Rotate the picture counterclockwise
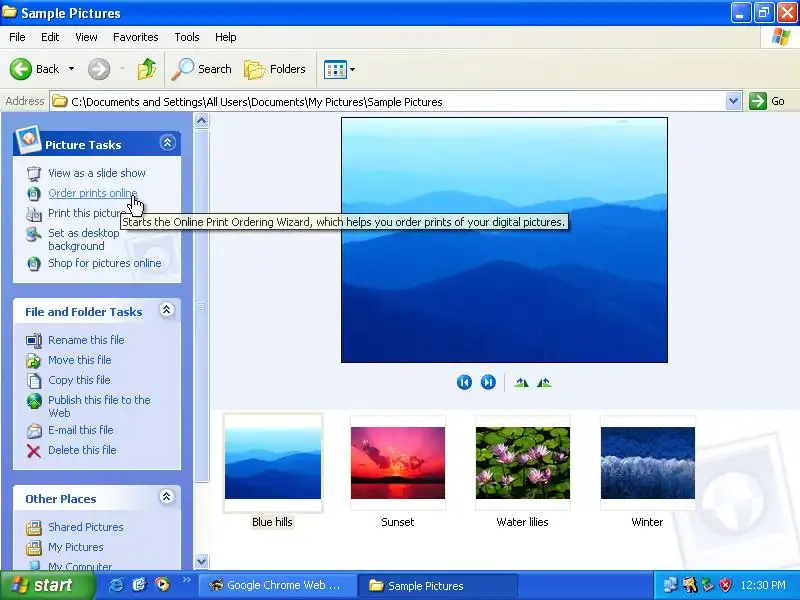The width and height of the screenshot is (800, 600). pos(544,383)
